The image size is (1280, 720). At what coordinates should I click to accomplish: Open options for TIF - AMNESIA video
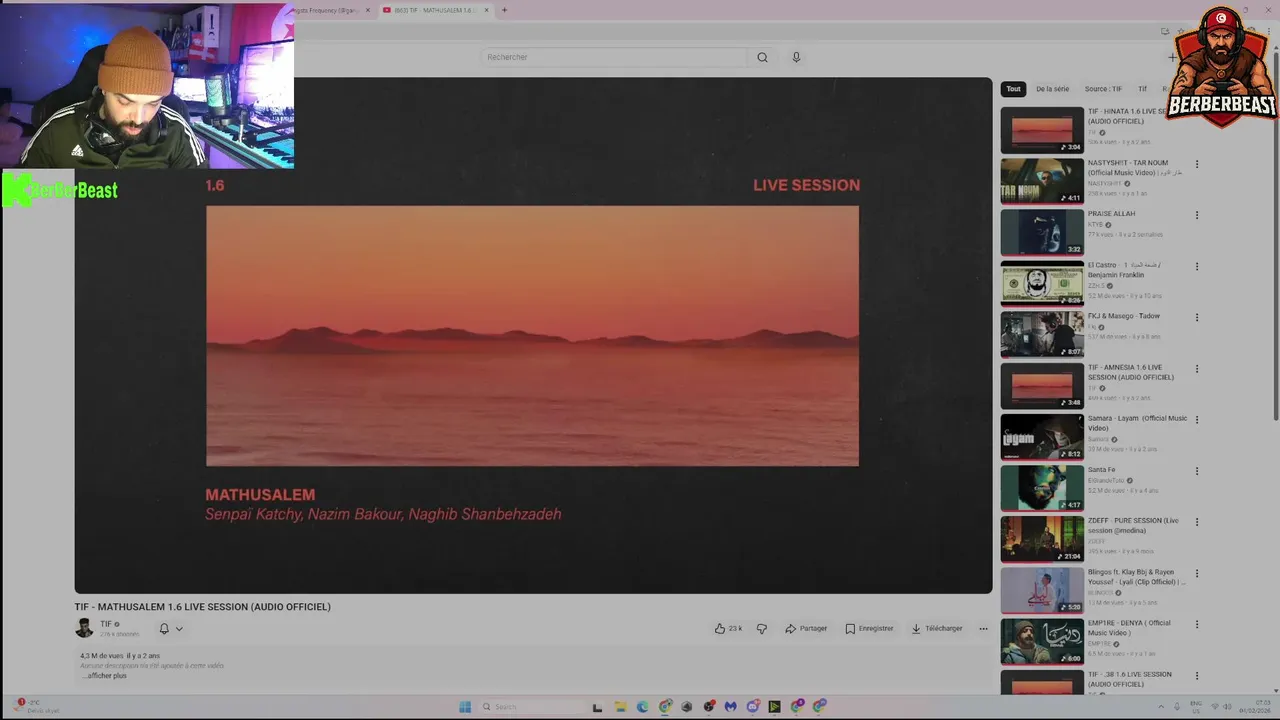pyautogui.click(x=1196, y=369)
